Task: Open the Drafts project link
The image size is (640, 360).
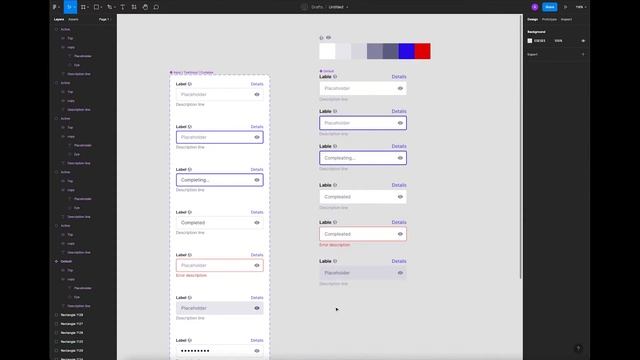Action: coord(317,7)
